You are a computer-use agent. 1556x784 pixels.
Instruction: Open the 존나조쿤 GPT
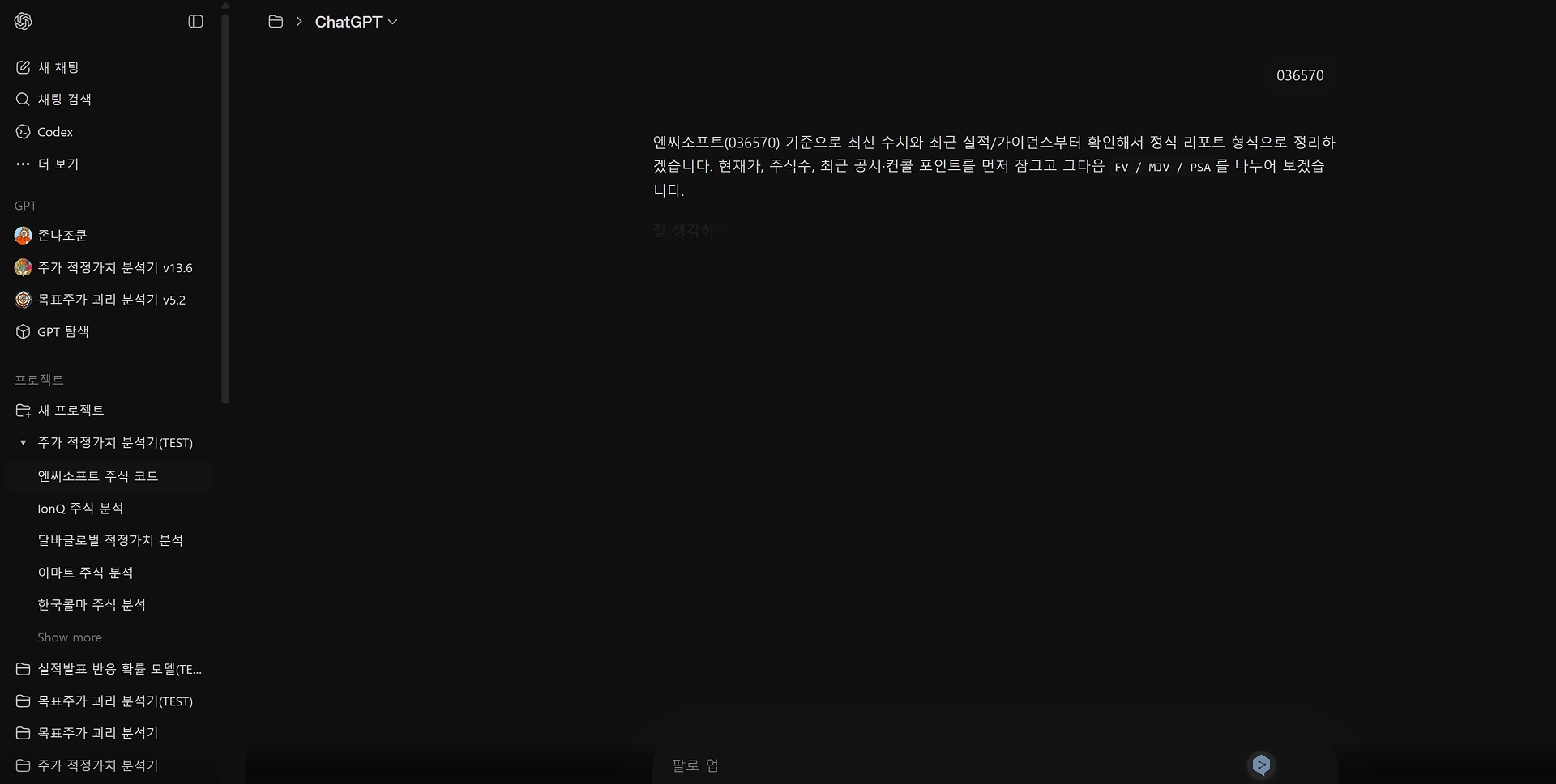109,236
